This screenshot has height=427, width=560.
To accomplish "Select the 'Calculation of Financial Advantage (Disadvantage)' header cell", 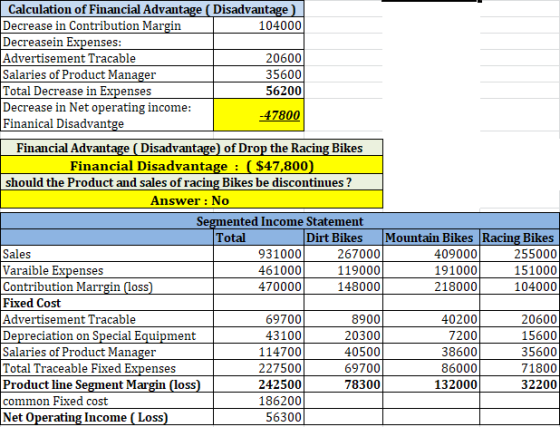I will 152,9.
